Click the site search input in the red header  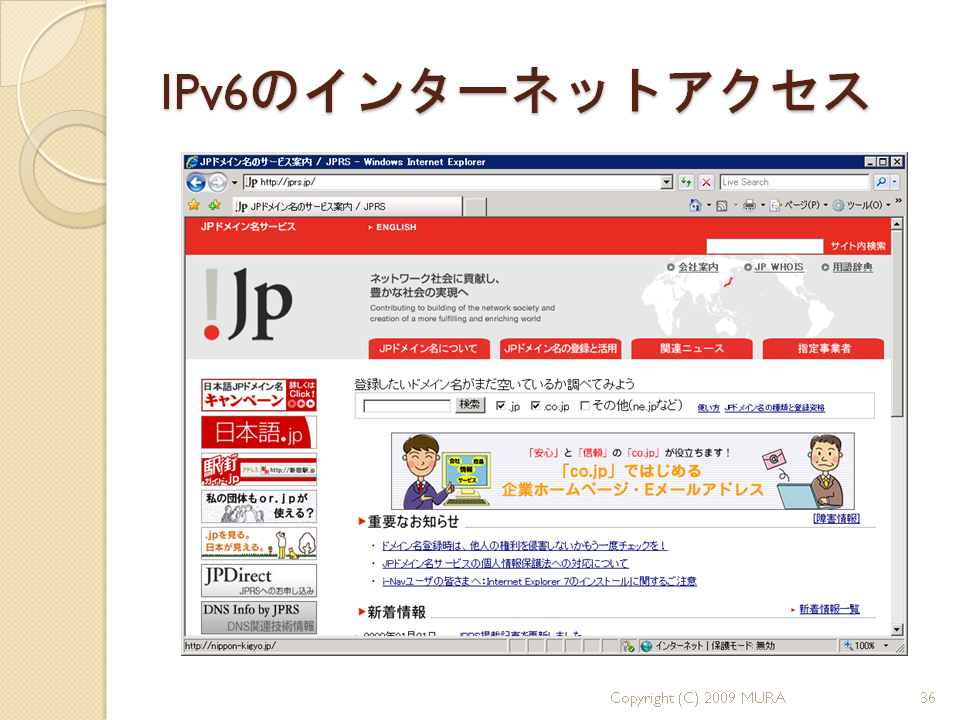click(x=765, y=246)
